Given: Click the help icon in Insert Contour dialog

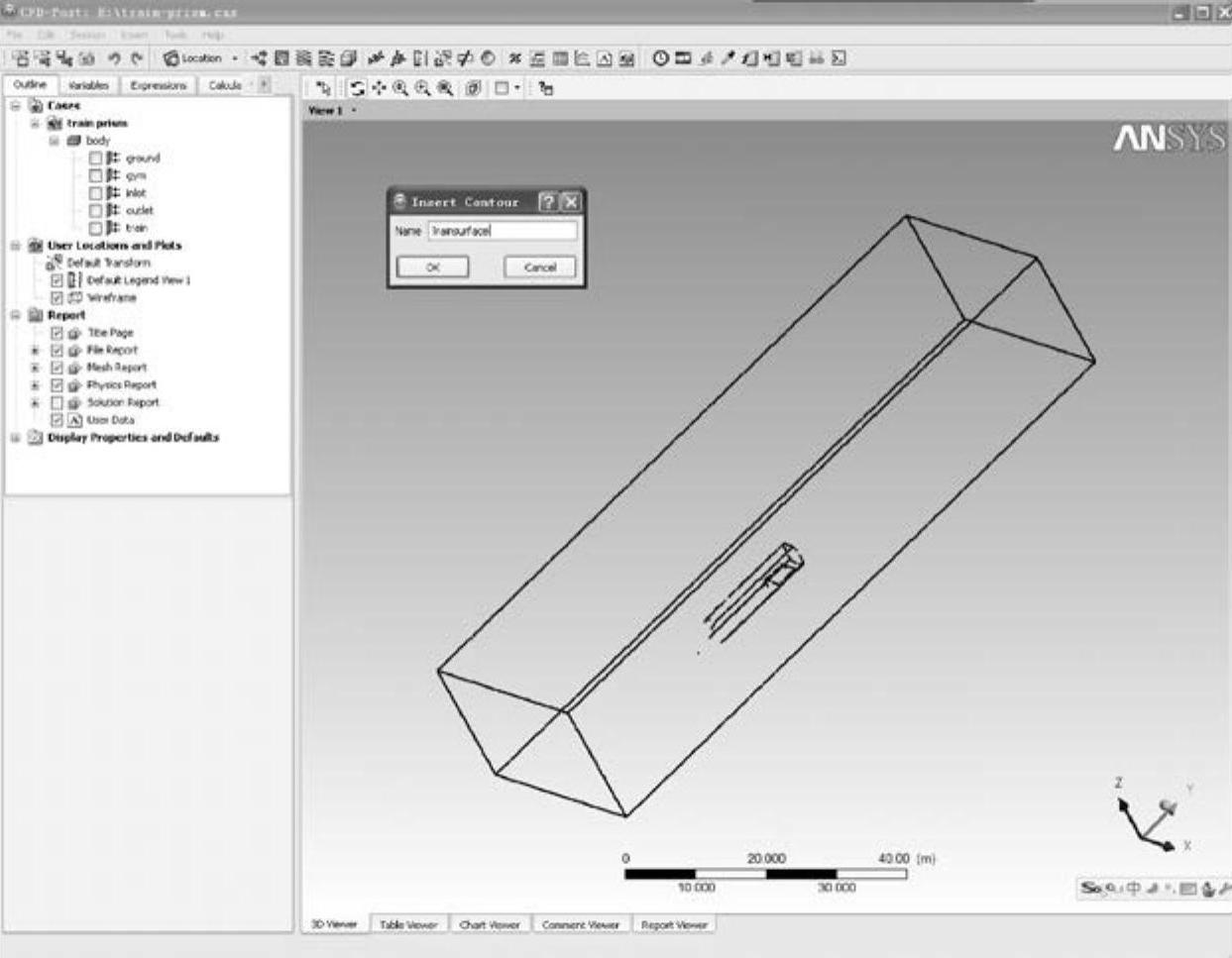Looking at the screenshot, I should [548, 202].
